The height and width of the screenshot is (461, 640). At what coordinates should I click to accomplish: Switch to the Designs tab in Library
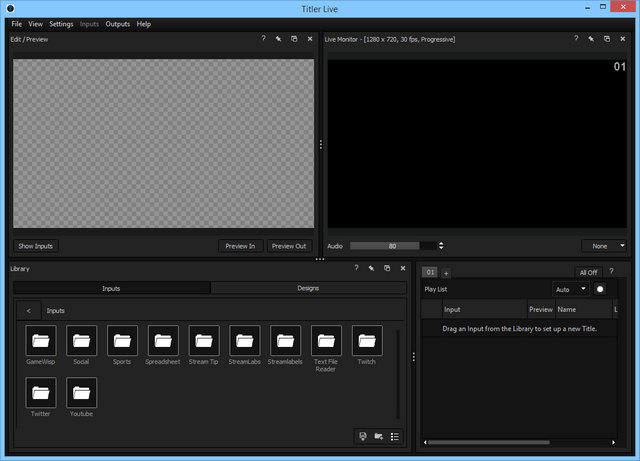308,288
